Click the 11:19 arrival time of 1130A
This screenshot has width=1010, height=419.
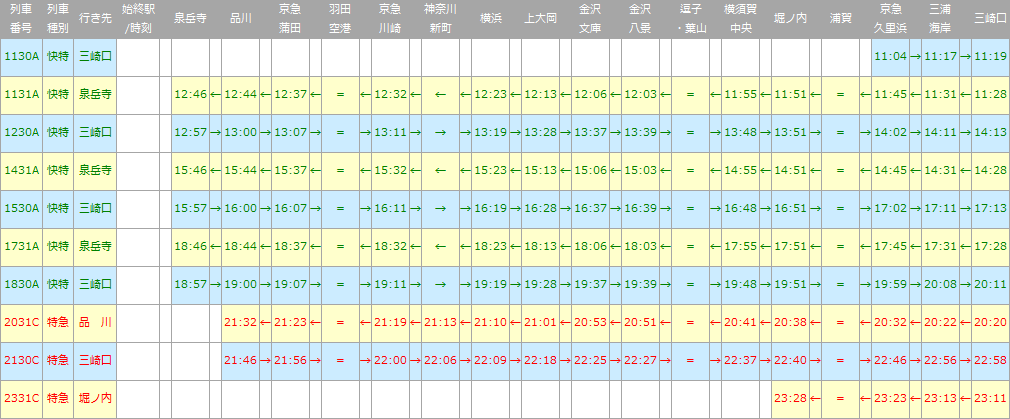tap(991, 56)
